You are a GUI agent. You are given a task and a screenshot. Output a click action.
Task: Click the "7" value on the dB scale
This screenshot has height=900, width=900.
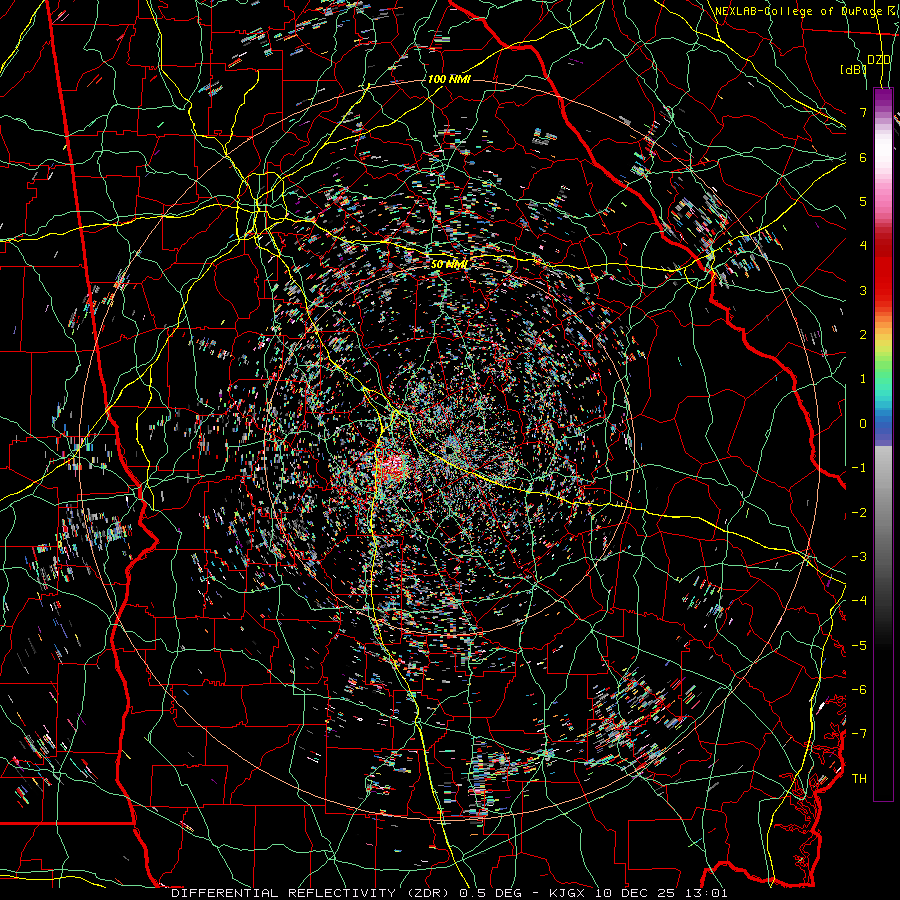pos(863,112)
